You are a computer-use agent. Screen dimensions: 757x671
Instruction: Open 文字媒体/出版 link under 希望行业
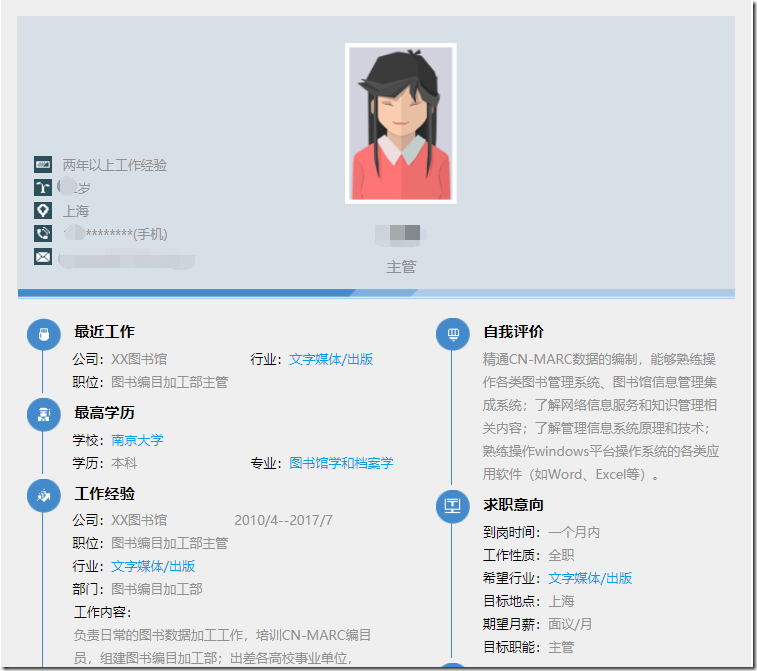(590, 578)
